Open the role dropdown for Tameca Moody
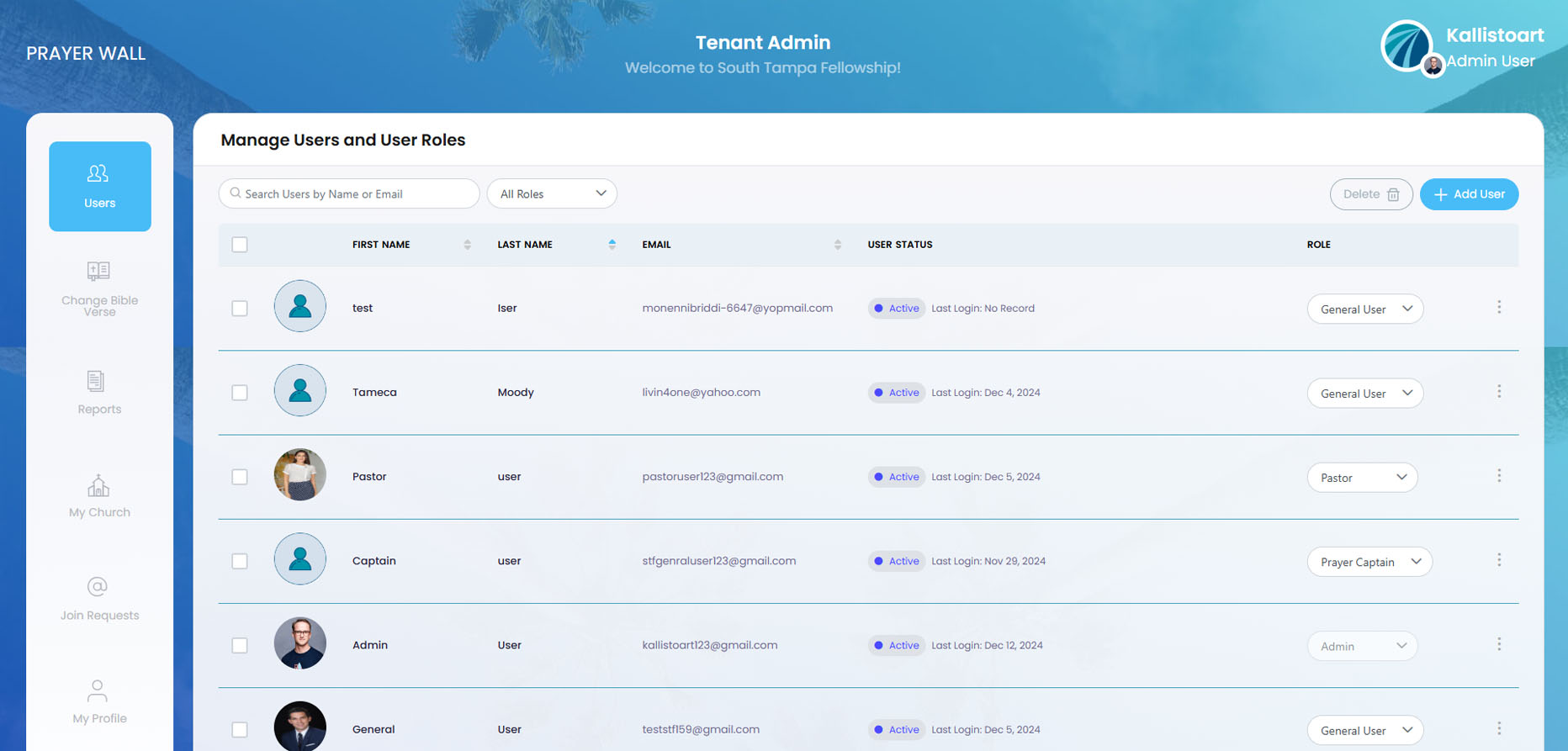Image resolution: width=1568 pixels, height=751 pixels. [1364, 394]
